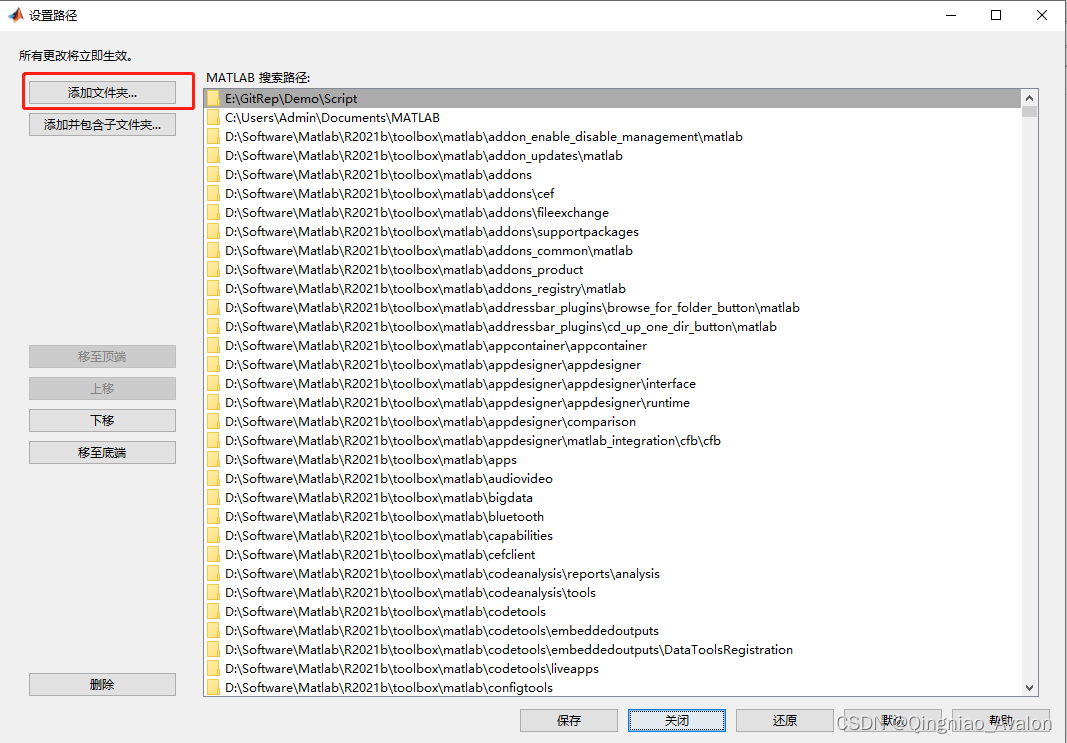Click folder icon for toolbox\matlab\addons row
Viewport: 1067px width, 743px height.
tap(214, 175)
